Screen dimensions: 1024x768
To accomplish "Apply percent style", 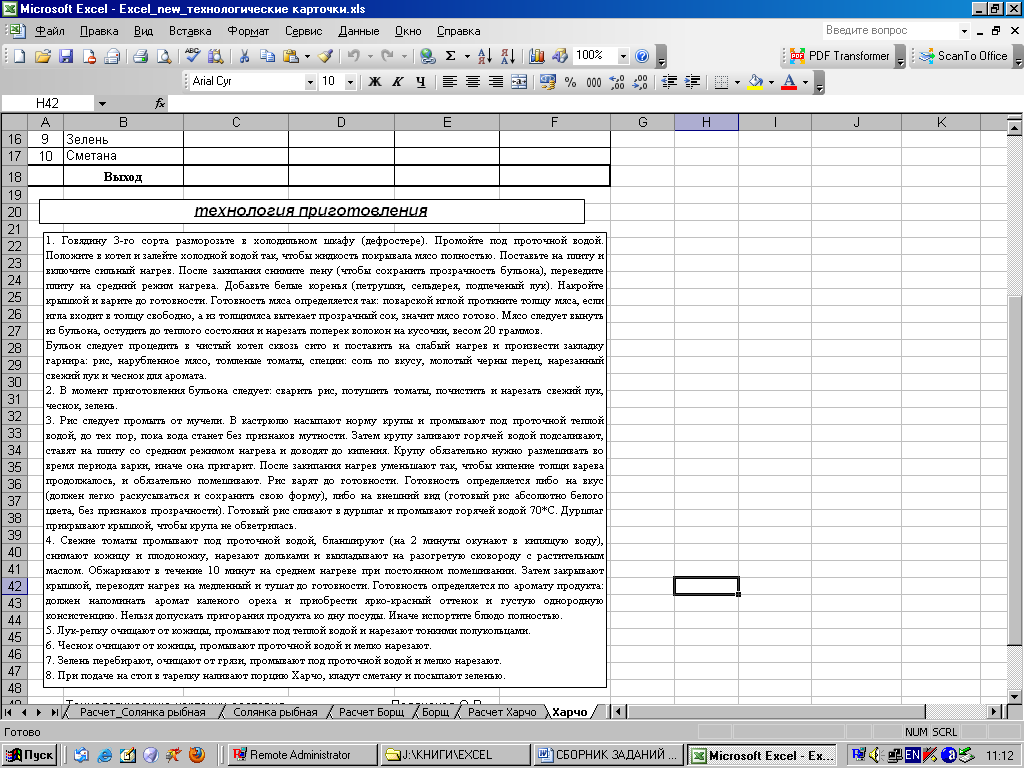I will [x=570, y=82].
